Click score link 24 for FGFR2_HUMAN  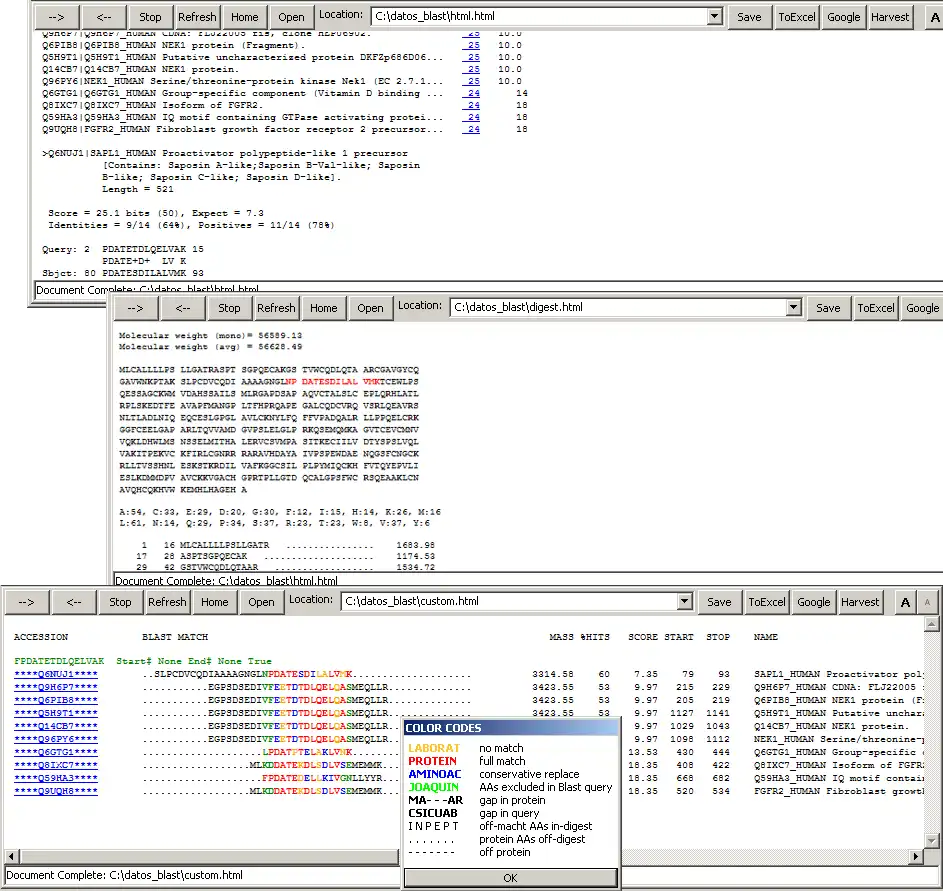pos(471,129)
